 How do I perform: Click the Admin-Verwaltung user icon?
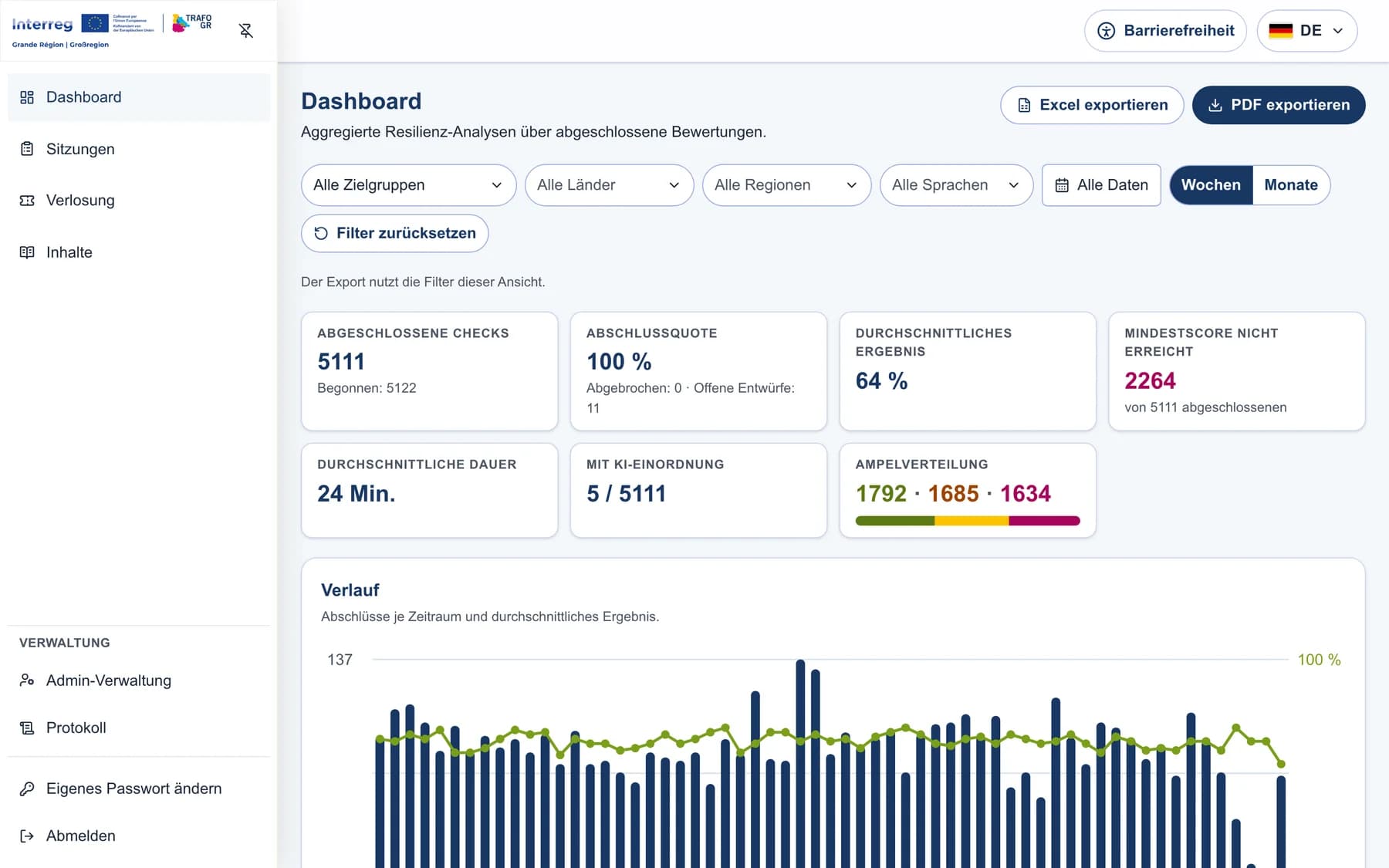[27, 681]
